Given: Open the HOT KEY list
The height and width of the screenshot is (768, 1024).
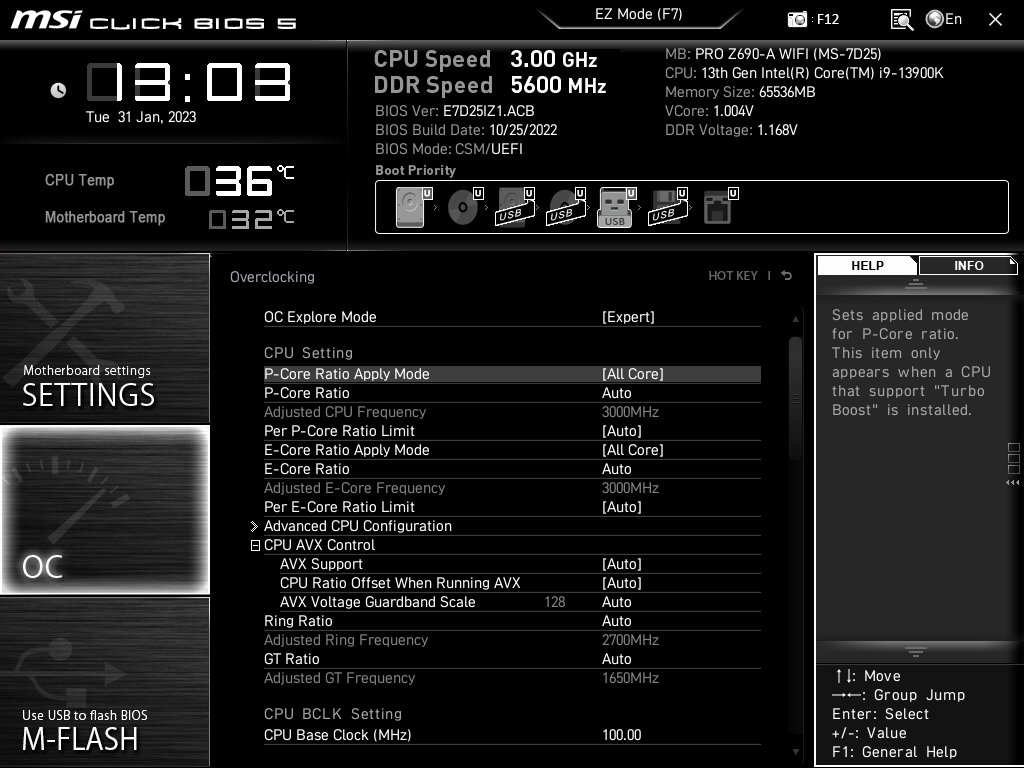Looking at the screenshot, I should click(x=733, y=276).
